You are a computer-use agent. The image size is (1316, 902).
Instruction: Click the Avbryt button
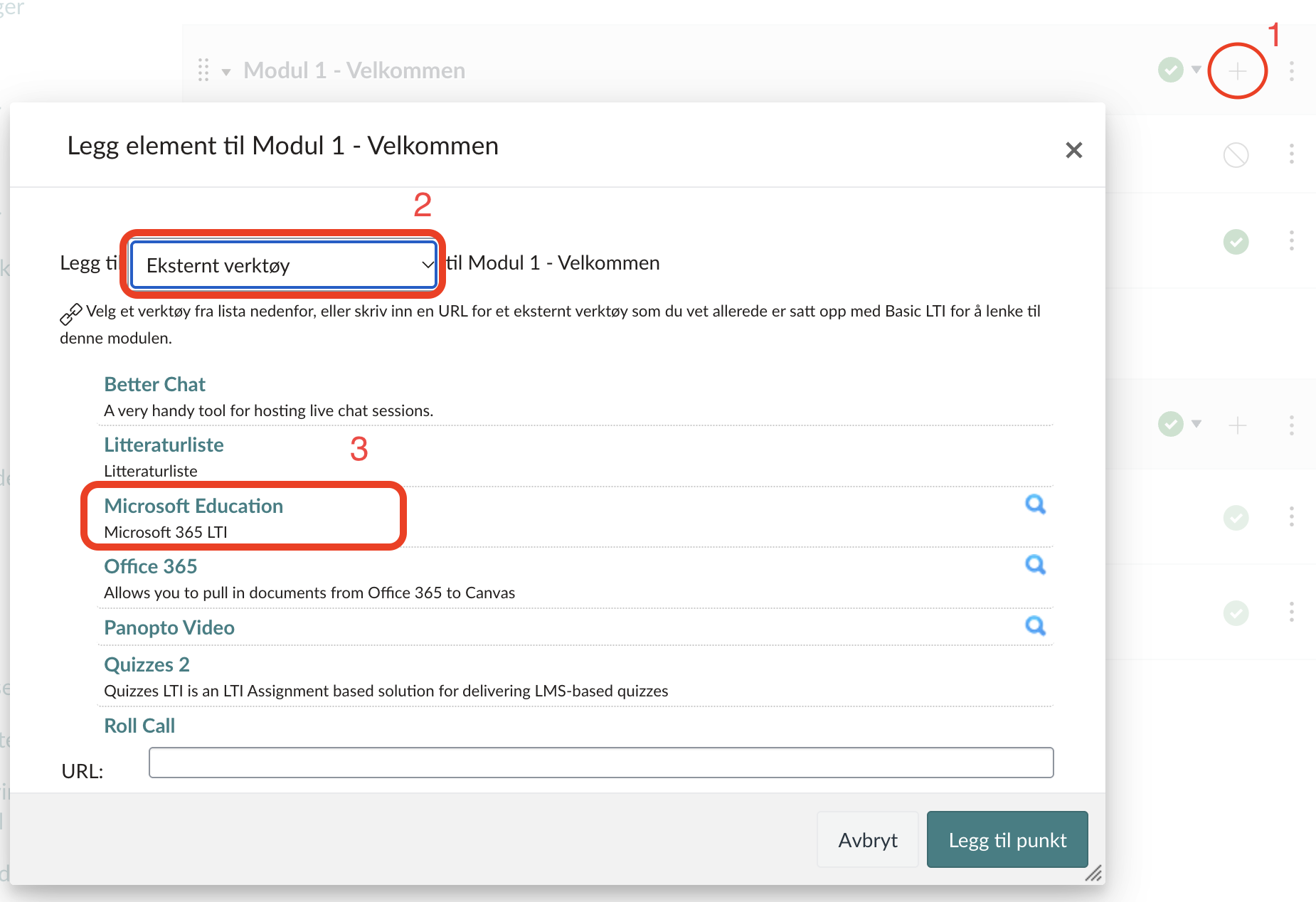(868, 840)
